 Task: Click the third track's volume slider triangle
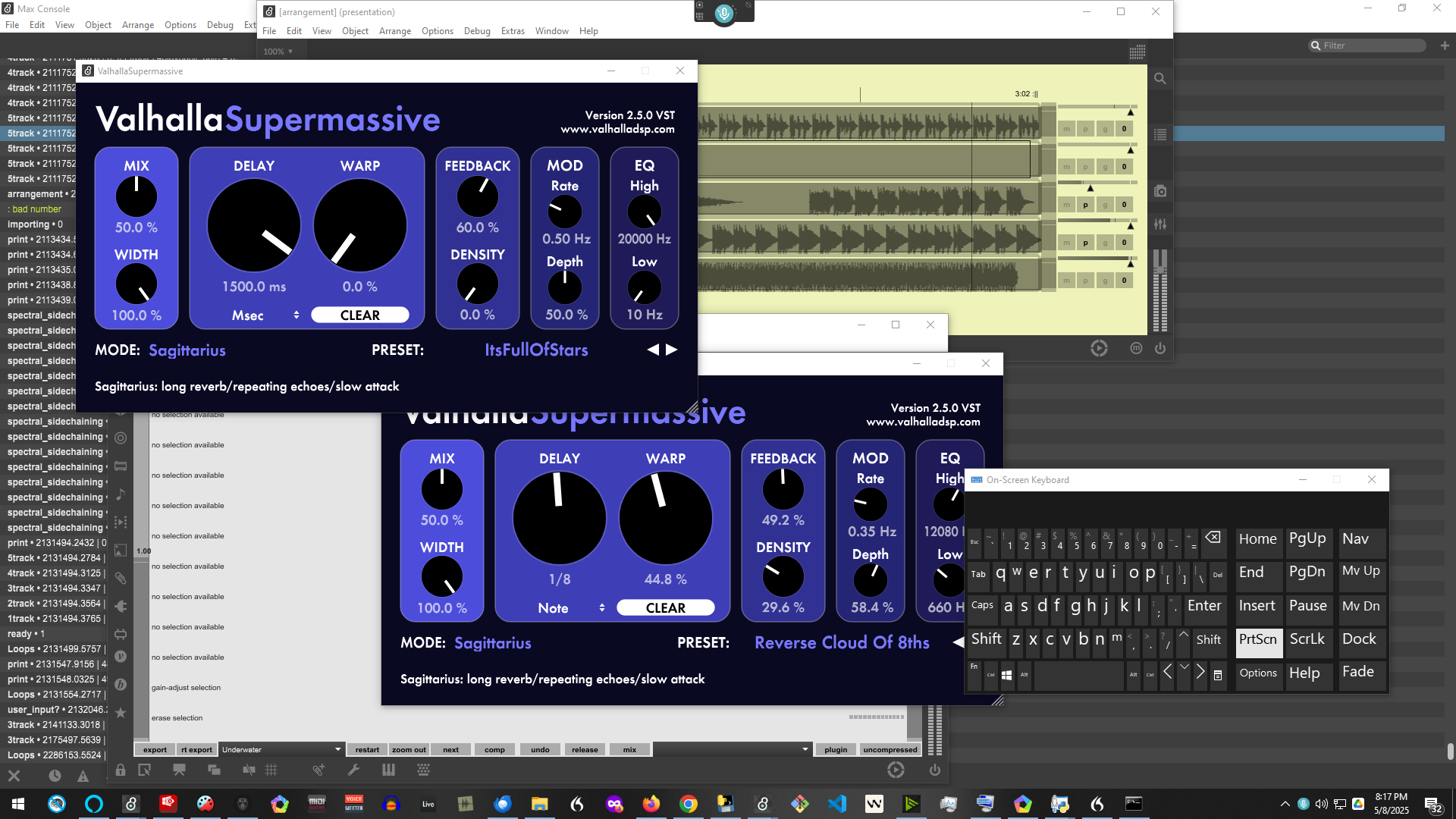click(1090, 187)
